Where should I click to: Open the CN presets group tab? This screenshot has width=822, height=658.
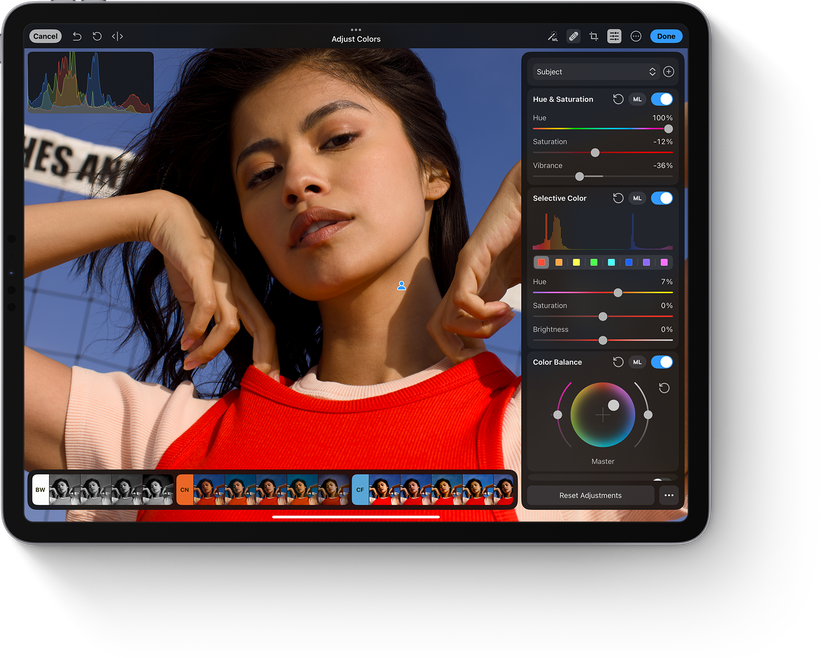[184, 490]
